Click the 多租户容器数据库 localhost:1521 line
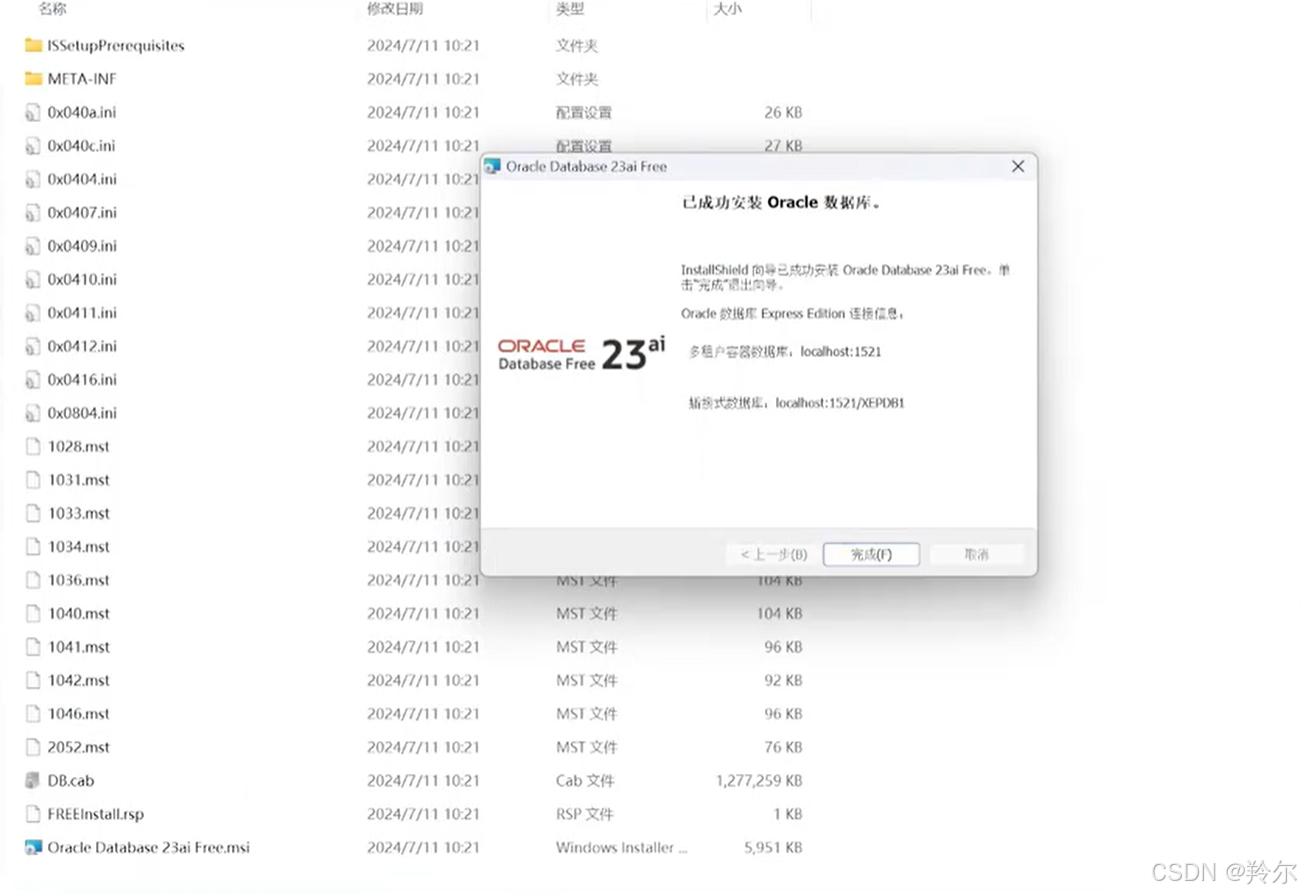The image size is (1301, 894). point(785,352)
